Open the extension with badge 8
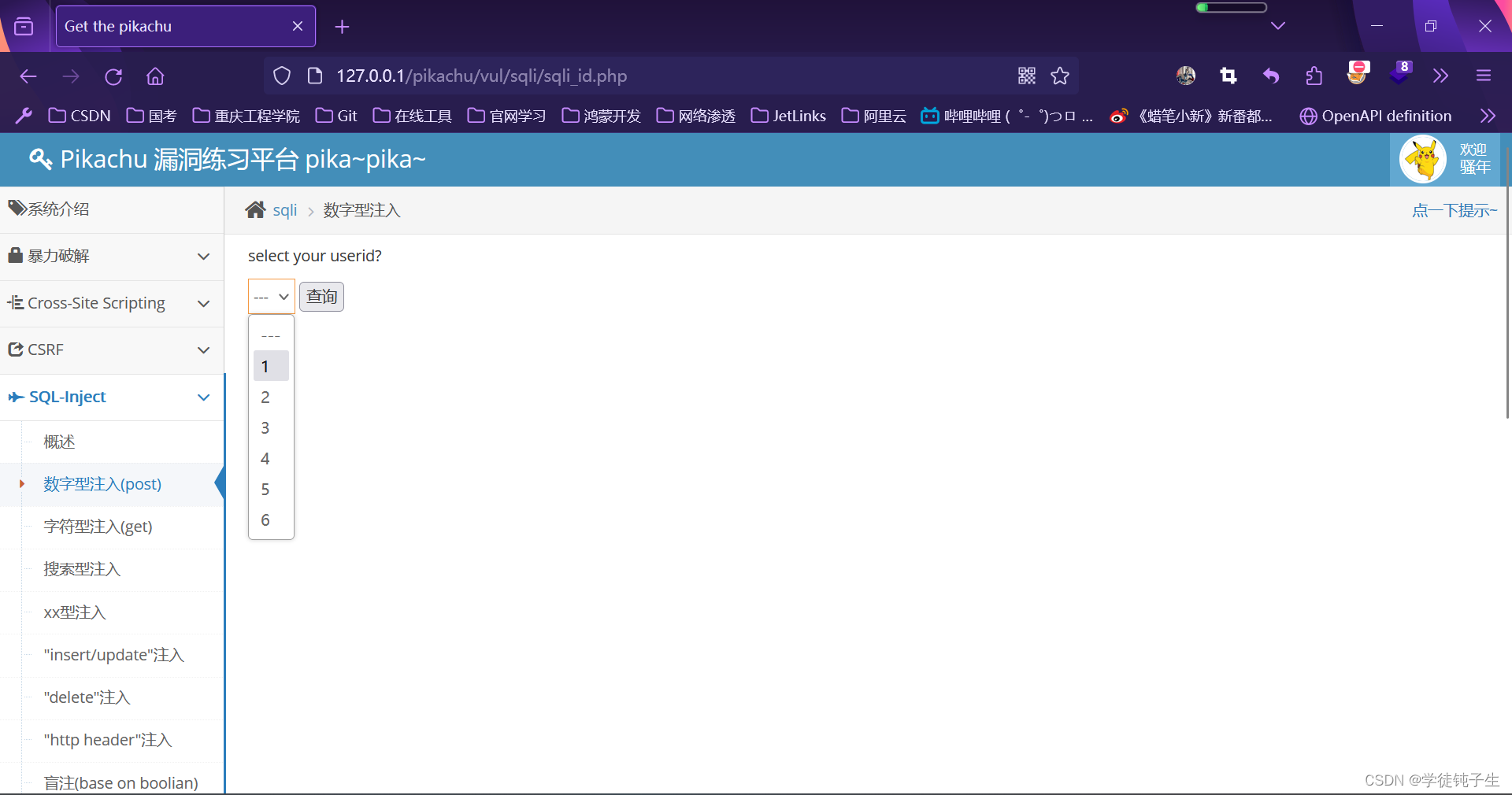The width and height of the screenshot is (1512, 795). click(x=1400, y=73)
